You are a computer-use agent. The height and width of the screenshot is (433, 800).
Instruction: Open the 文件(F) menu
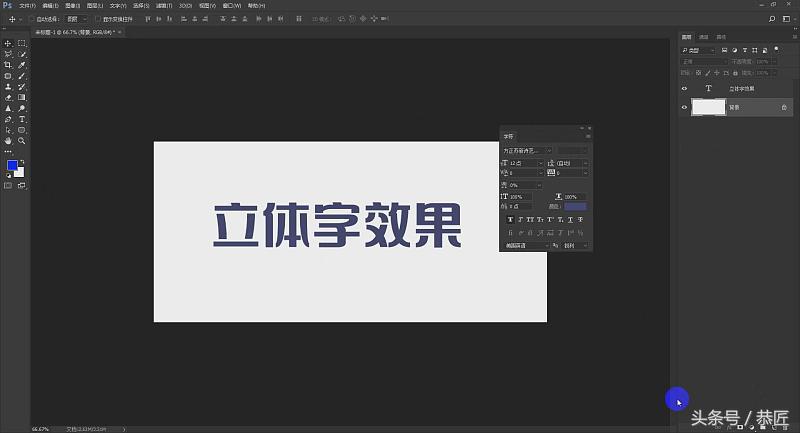28,6
